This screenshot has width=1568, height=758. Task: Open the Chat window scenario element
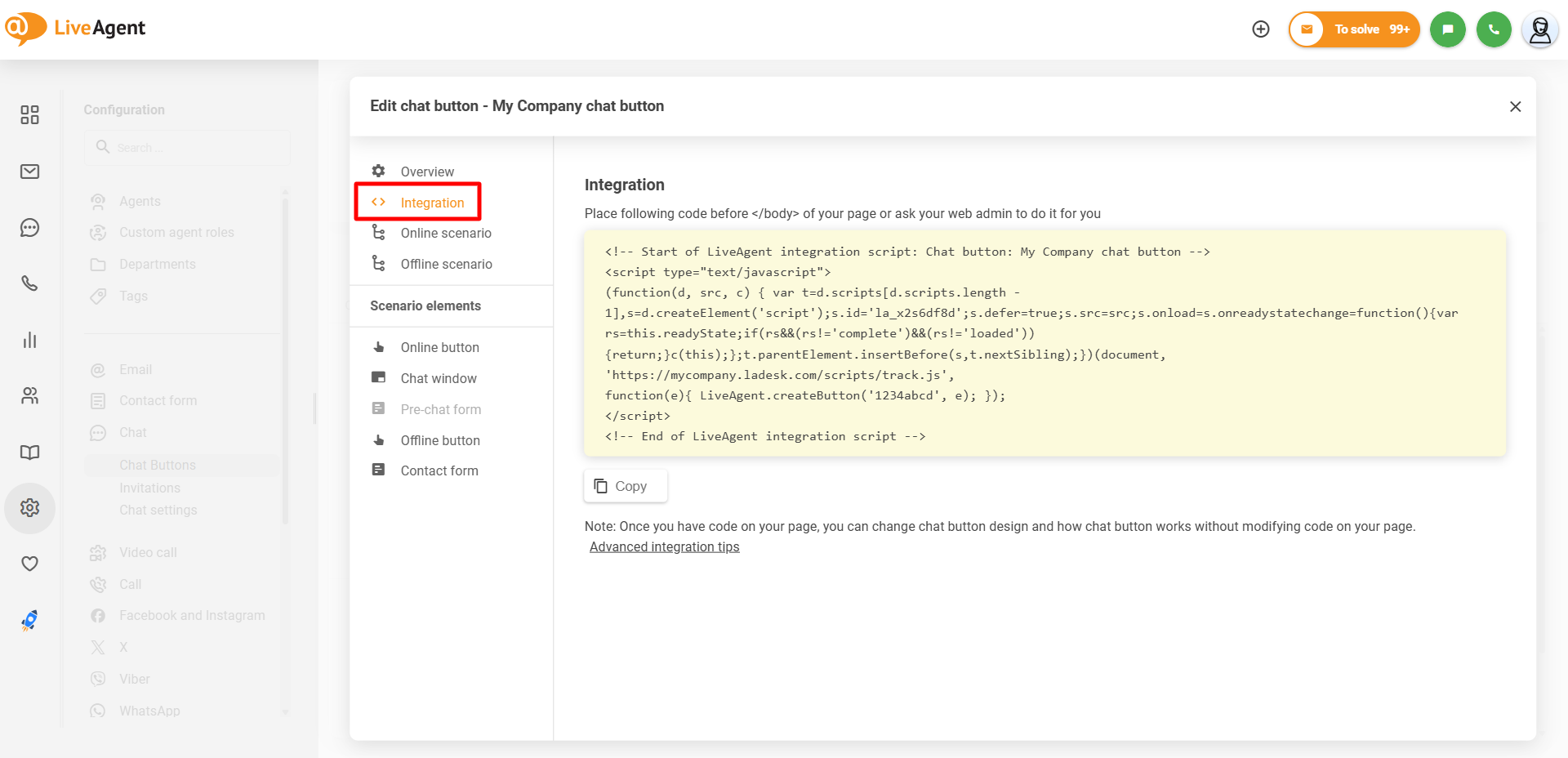439,378
